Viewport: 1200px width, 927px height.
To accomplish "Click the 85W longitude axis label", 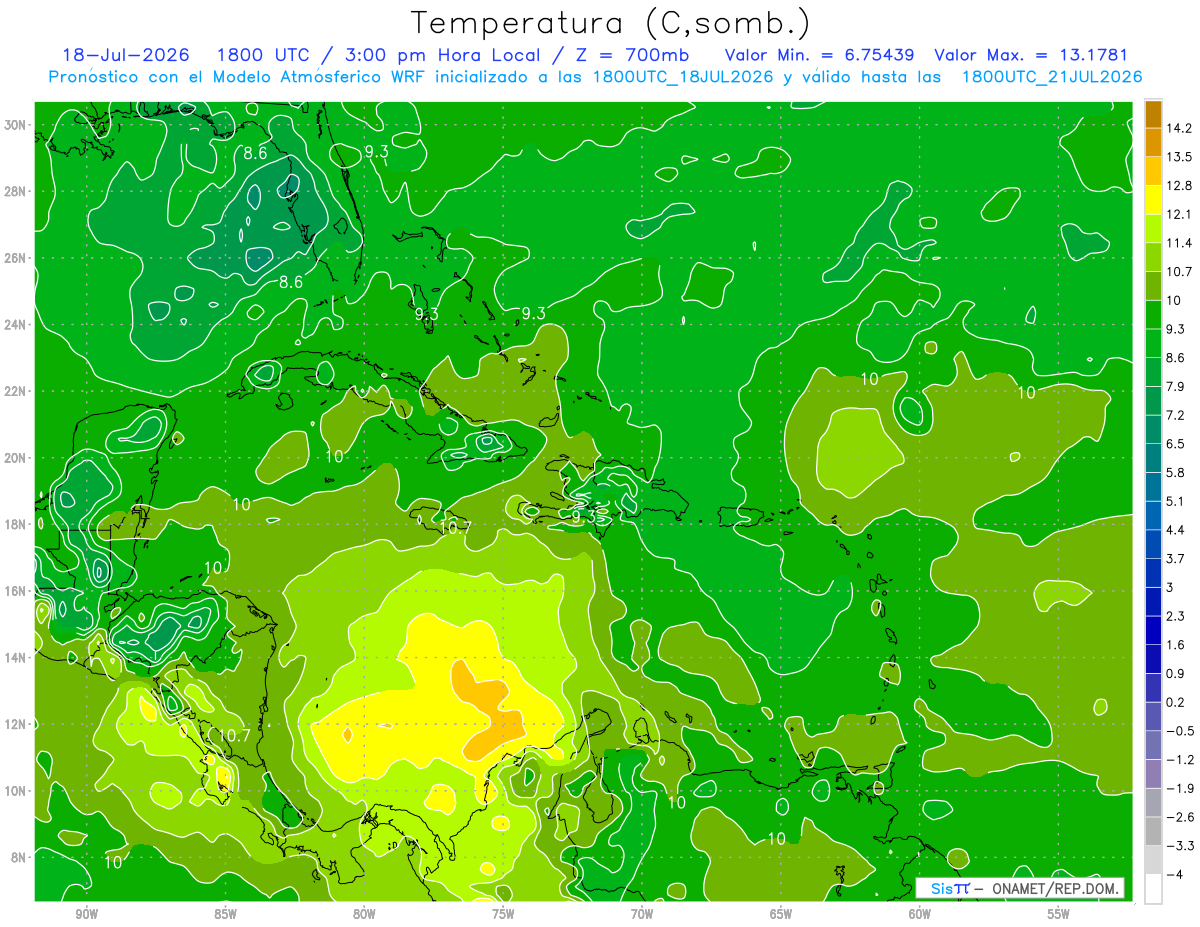I will pos(225,914).
